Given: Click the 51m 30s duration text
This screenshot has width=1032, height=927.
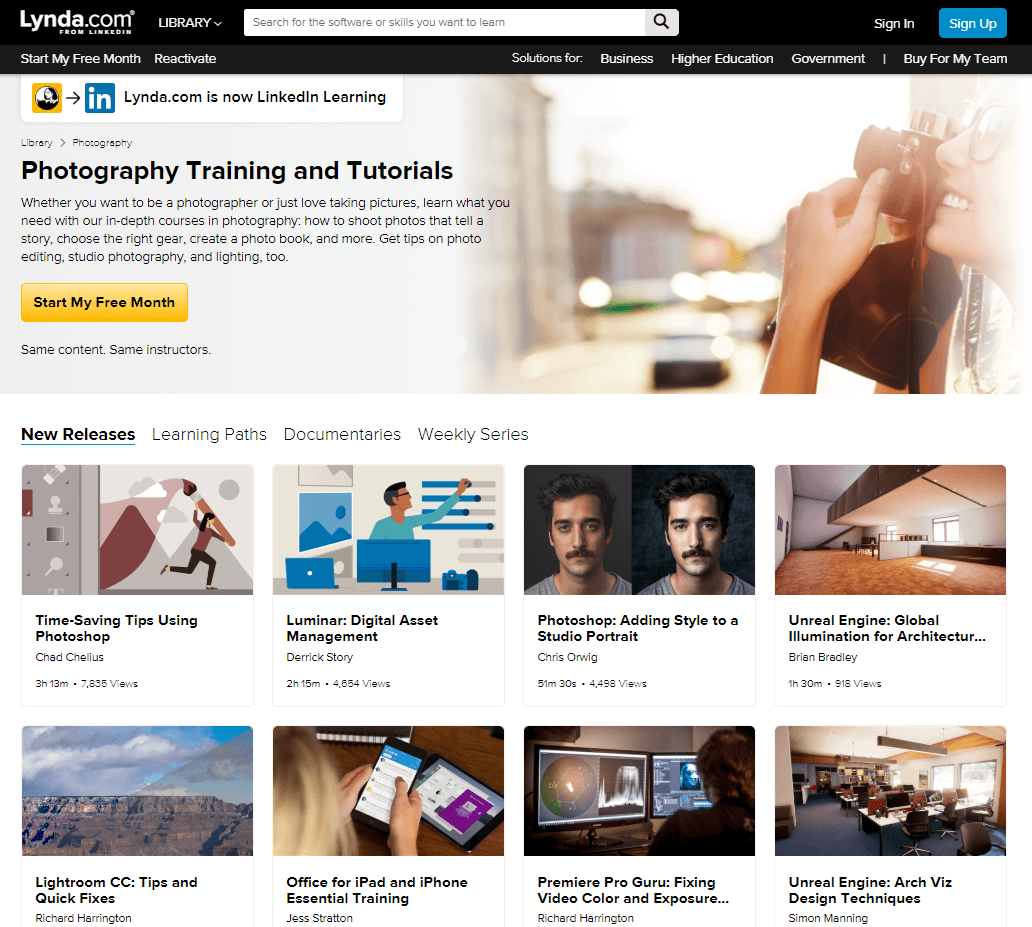Looking at the screenshot, I should pos(557,683).
